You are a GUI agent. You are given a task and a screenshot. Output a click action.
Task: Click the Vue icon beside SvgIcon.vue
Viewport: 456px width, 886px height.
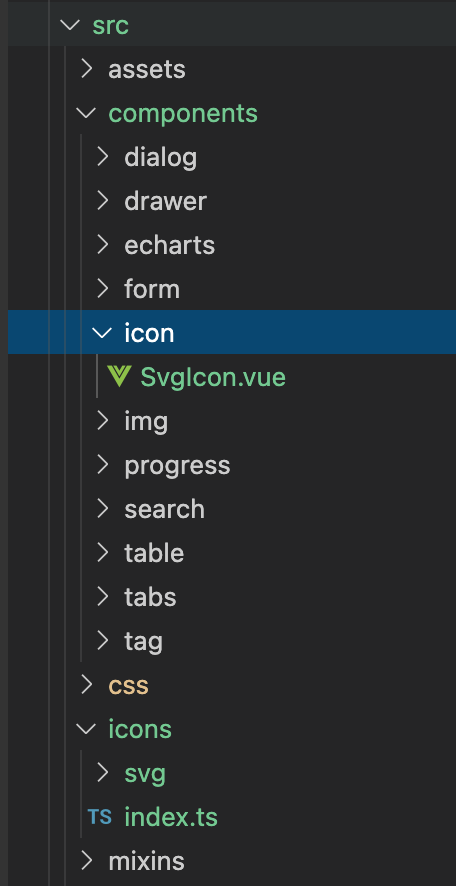119,377
